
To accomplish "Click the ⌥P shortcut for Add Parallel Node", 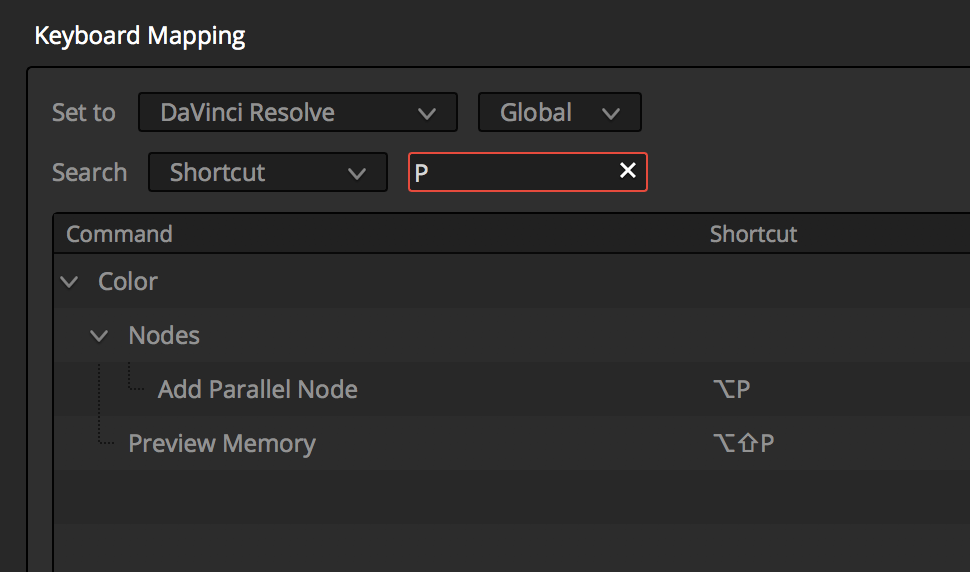I will 731,389.
